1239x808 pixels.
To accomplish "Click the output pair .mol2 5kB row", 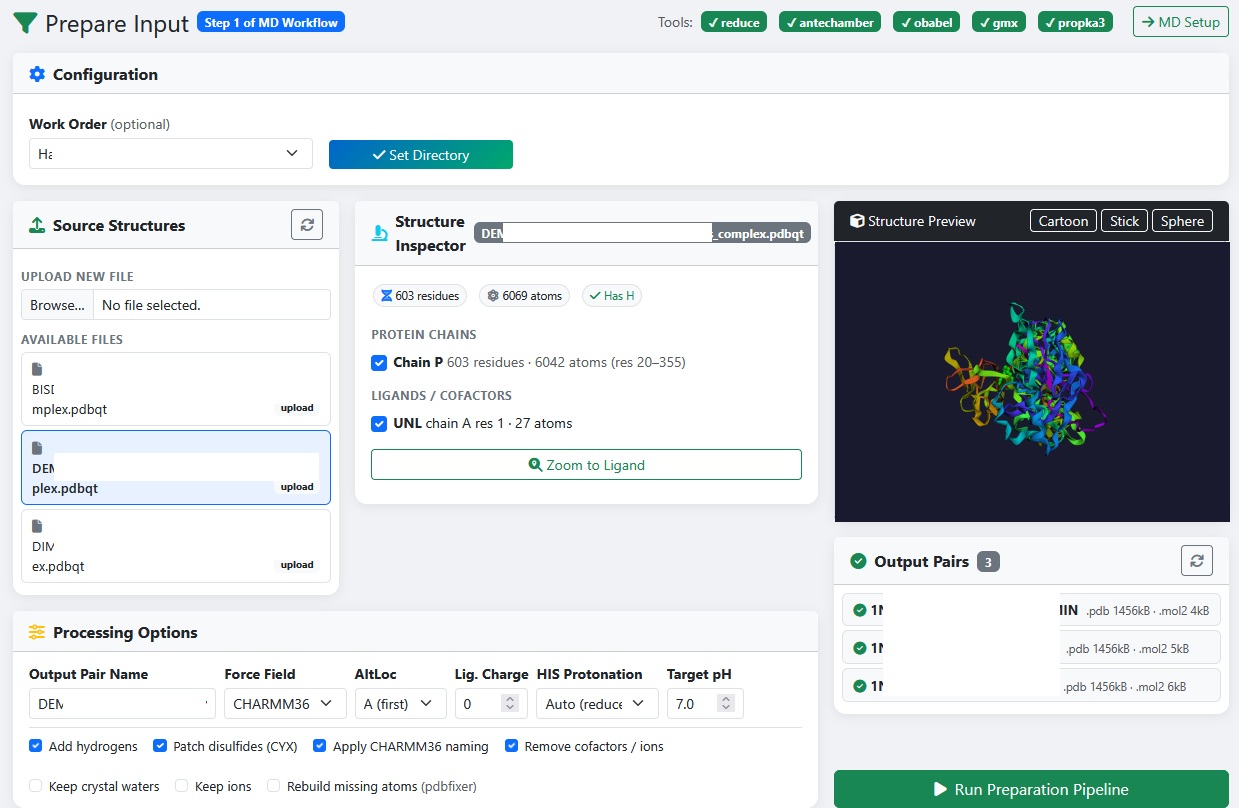I will pyautogui.click(x=1031, y=648).
